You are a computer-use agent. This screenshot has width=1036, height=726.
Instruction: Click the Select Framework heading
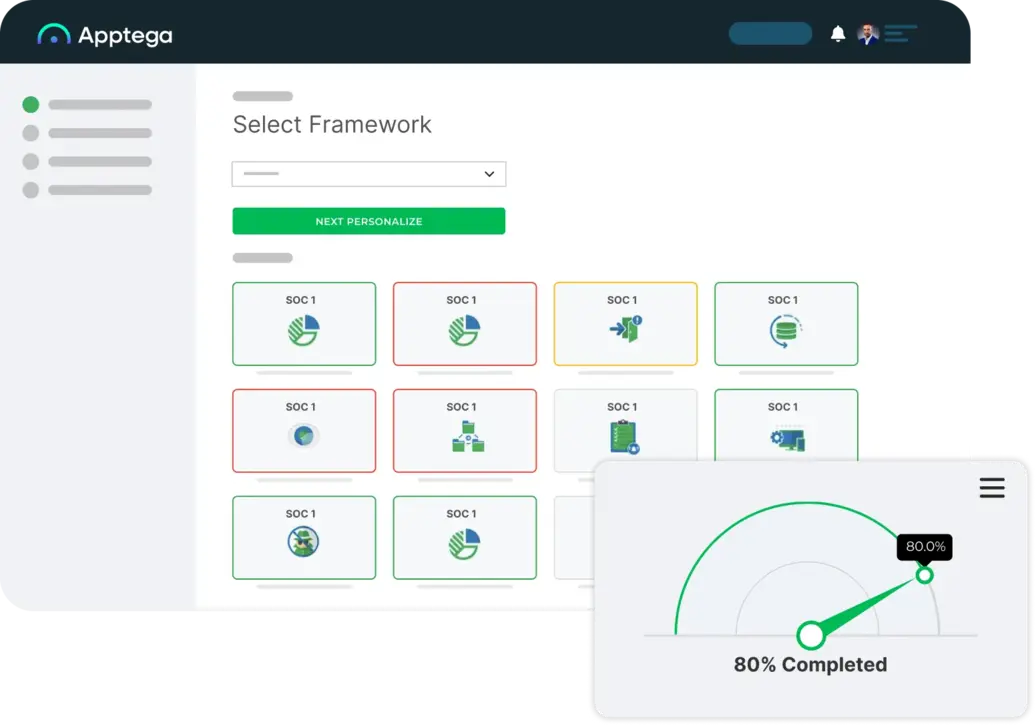coord(332,124)
